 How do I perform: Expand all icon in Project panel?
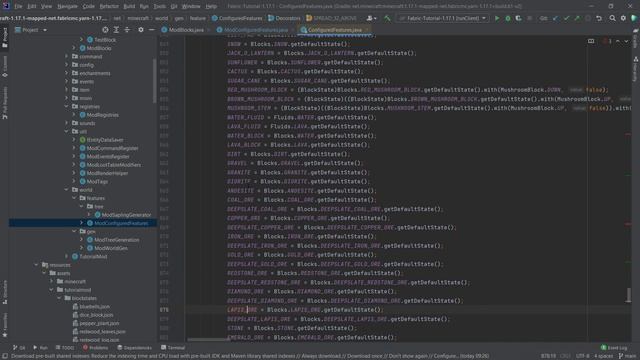116,30
